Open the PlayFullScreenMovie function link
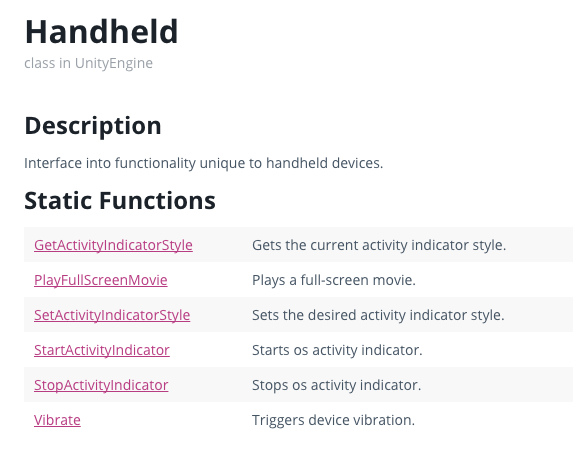573x449 pixels. [101, 280]
